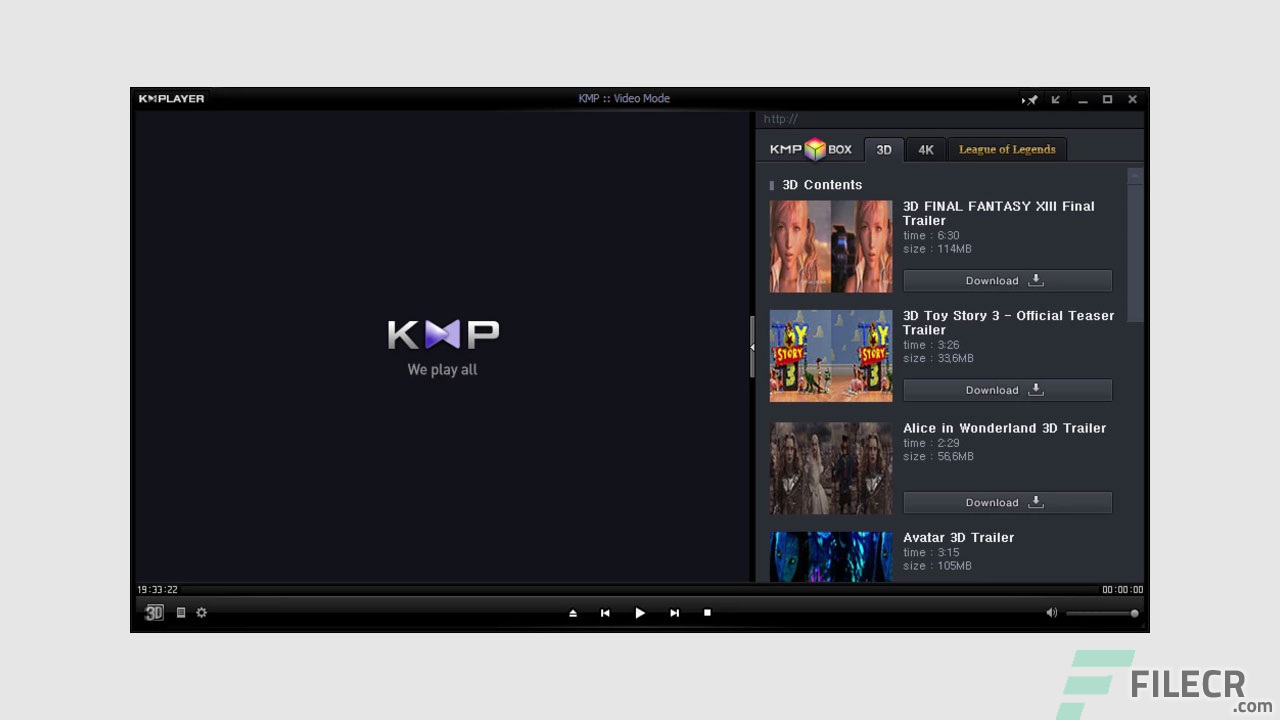The width and height of the screenshot is (1280, 720).
Task: Click the 'Avatar 3D Trailer' title
Action: coord(958,538)
